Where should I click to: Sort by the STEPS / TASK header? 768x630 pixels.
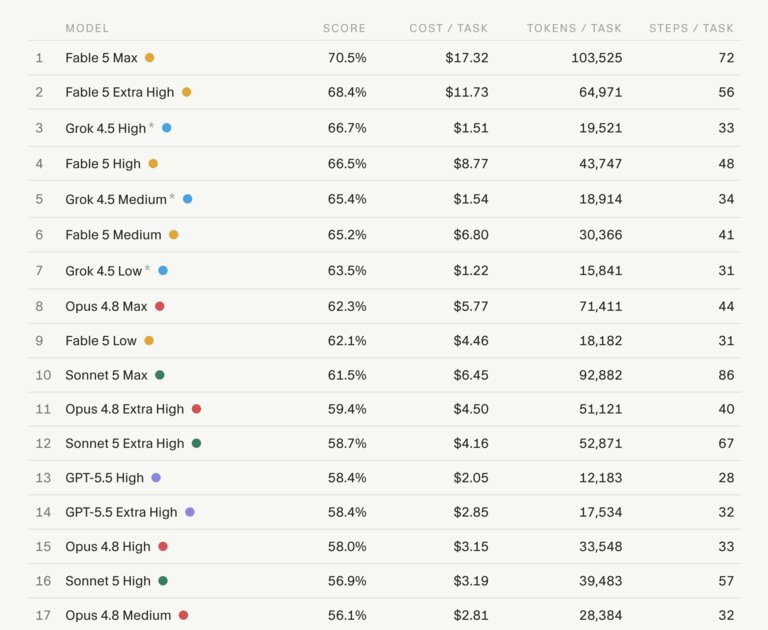tap(691, 28)
